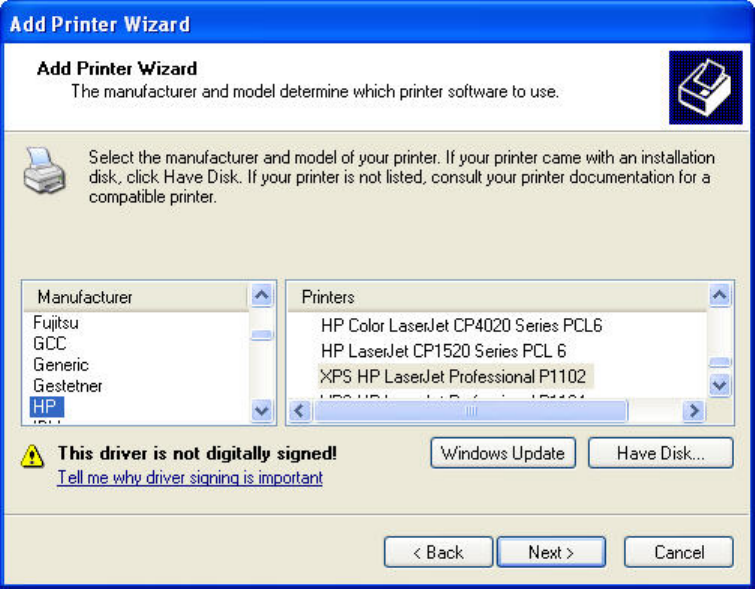Click the Printers column header
Viewport: 755px width, 589px height.
tap(497, 297)
